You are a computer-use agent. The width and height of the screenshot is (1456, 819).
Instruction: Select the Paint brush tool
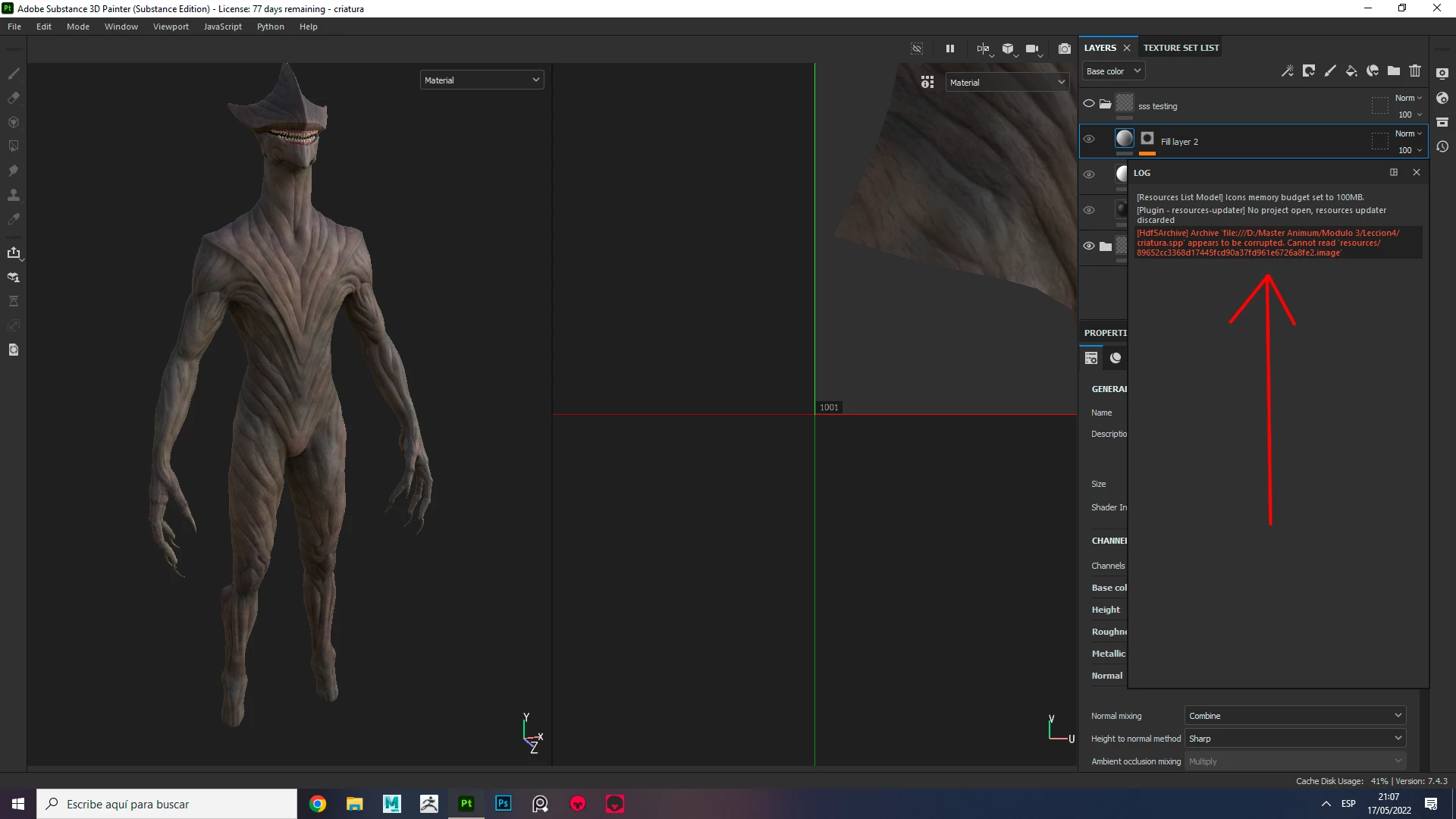(14, 74)
